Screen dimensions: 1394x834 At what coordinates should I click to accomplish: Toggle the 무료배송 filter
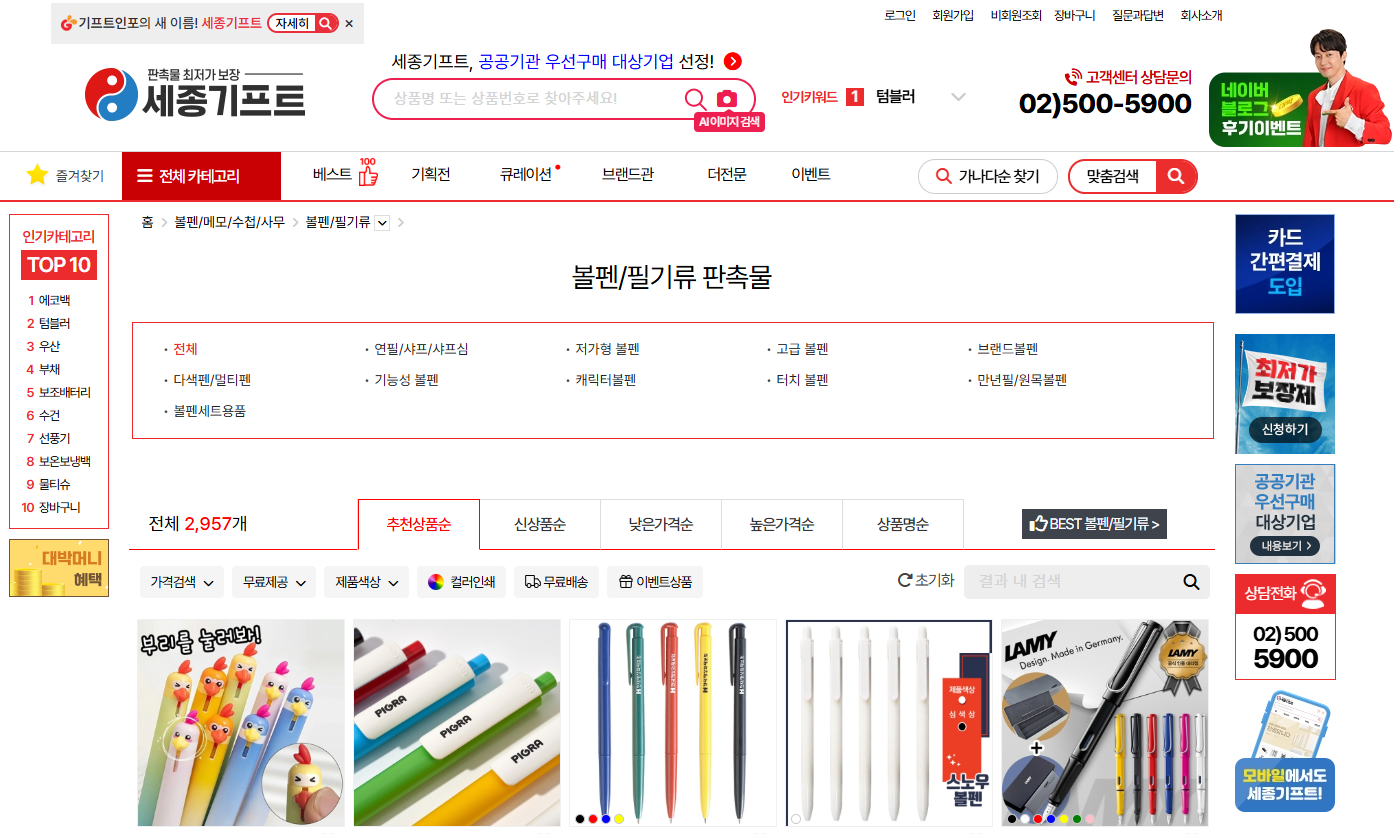(556, 582)
